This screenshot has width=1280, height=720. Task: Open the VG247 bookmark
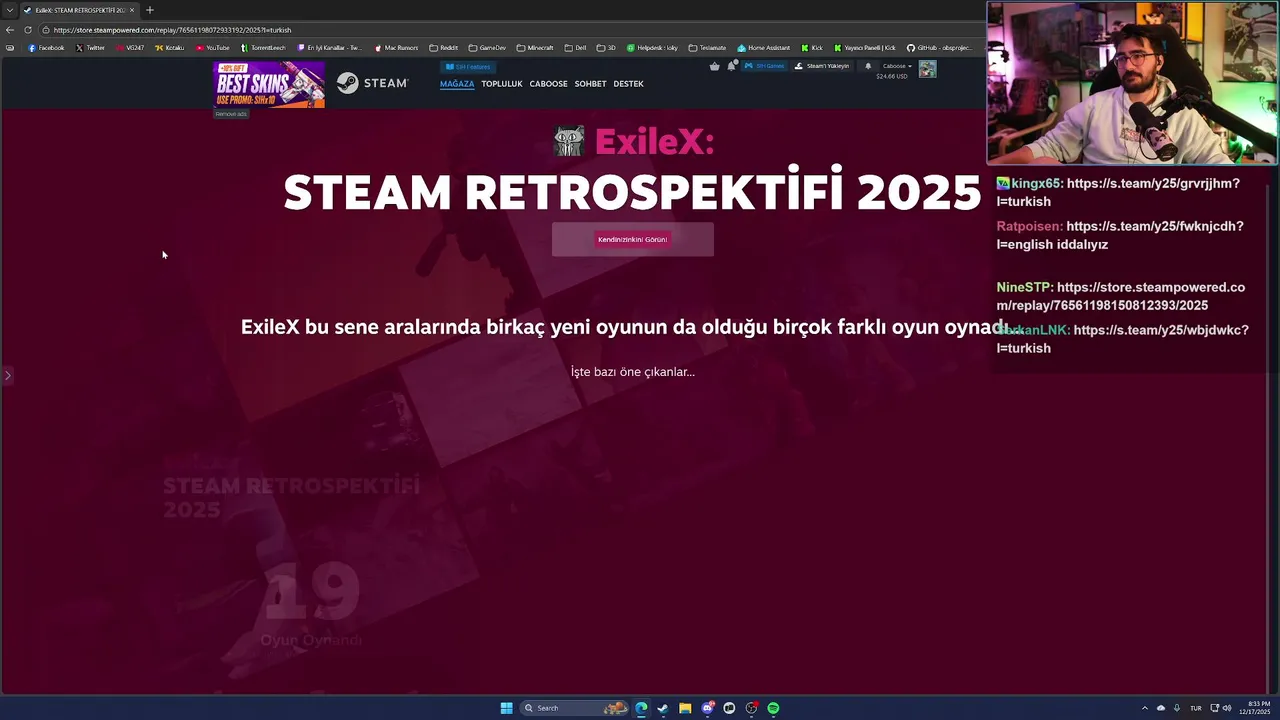130,48
